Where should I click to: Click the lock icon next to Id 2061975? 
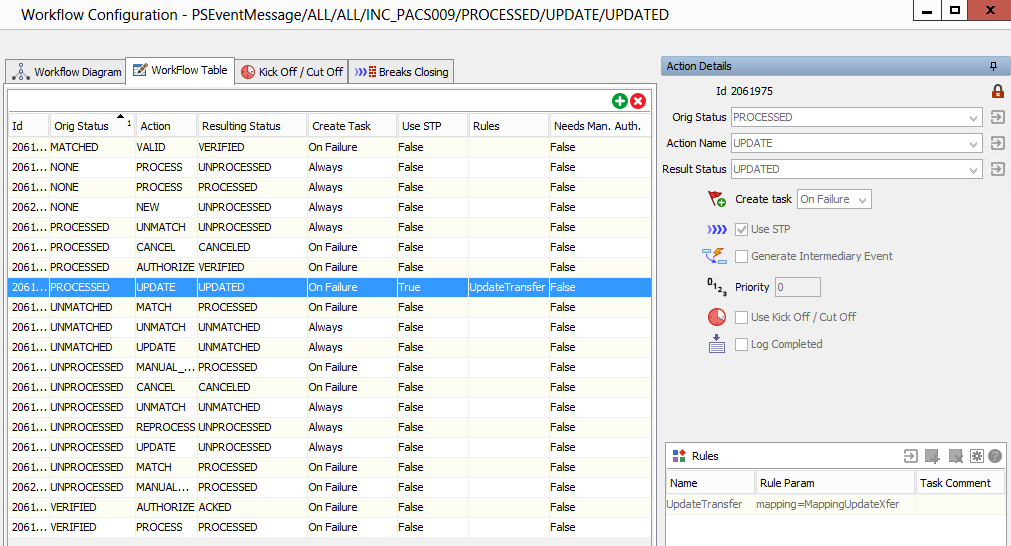tap(997, 91)
